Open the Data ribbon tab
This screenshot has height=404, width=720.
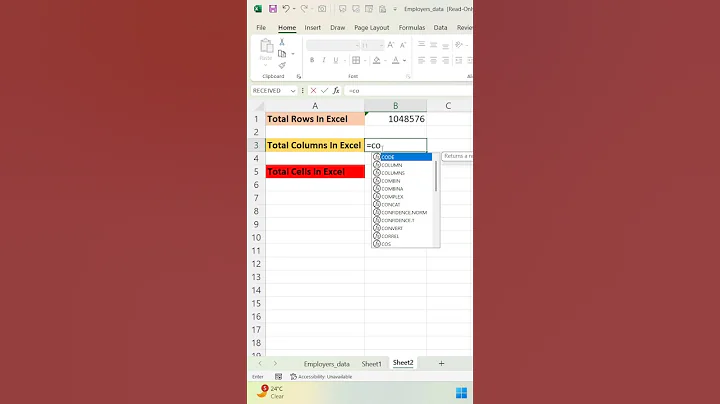pyautogui.click(x=440, y=28)
